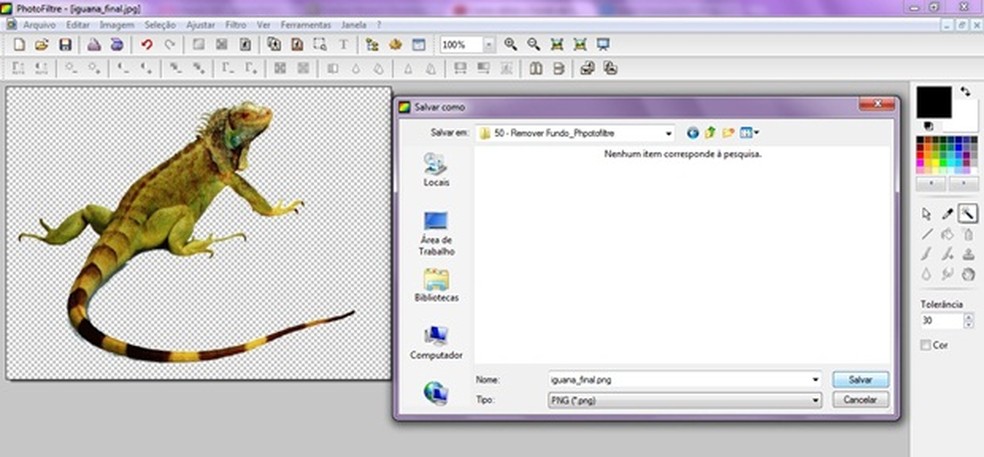Select the Line tool
The height and width of the screenshot is (457, 984).
(x=927, y=234)
